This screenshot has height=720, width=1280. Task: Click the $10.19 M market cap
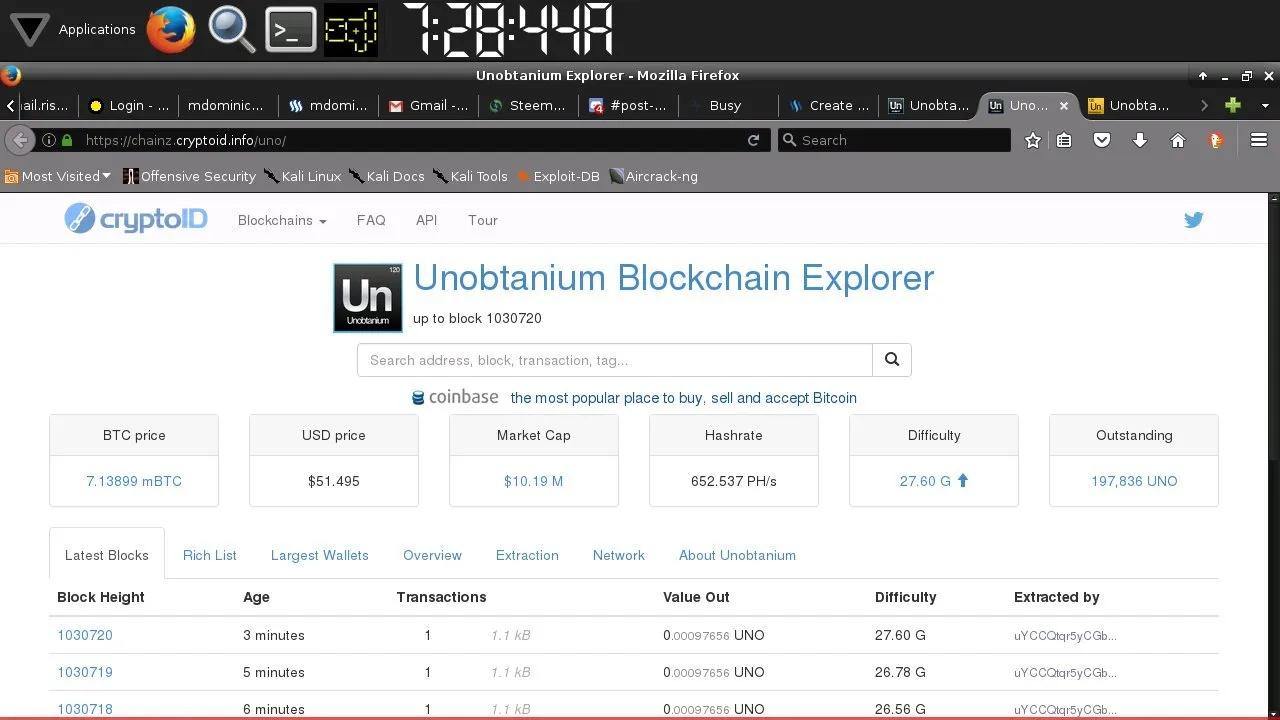click(x=534, y=481)
